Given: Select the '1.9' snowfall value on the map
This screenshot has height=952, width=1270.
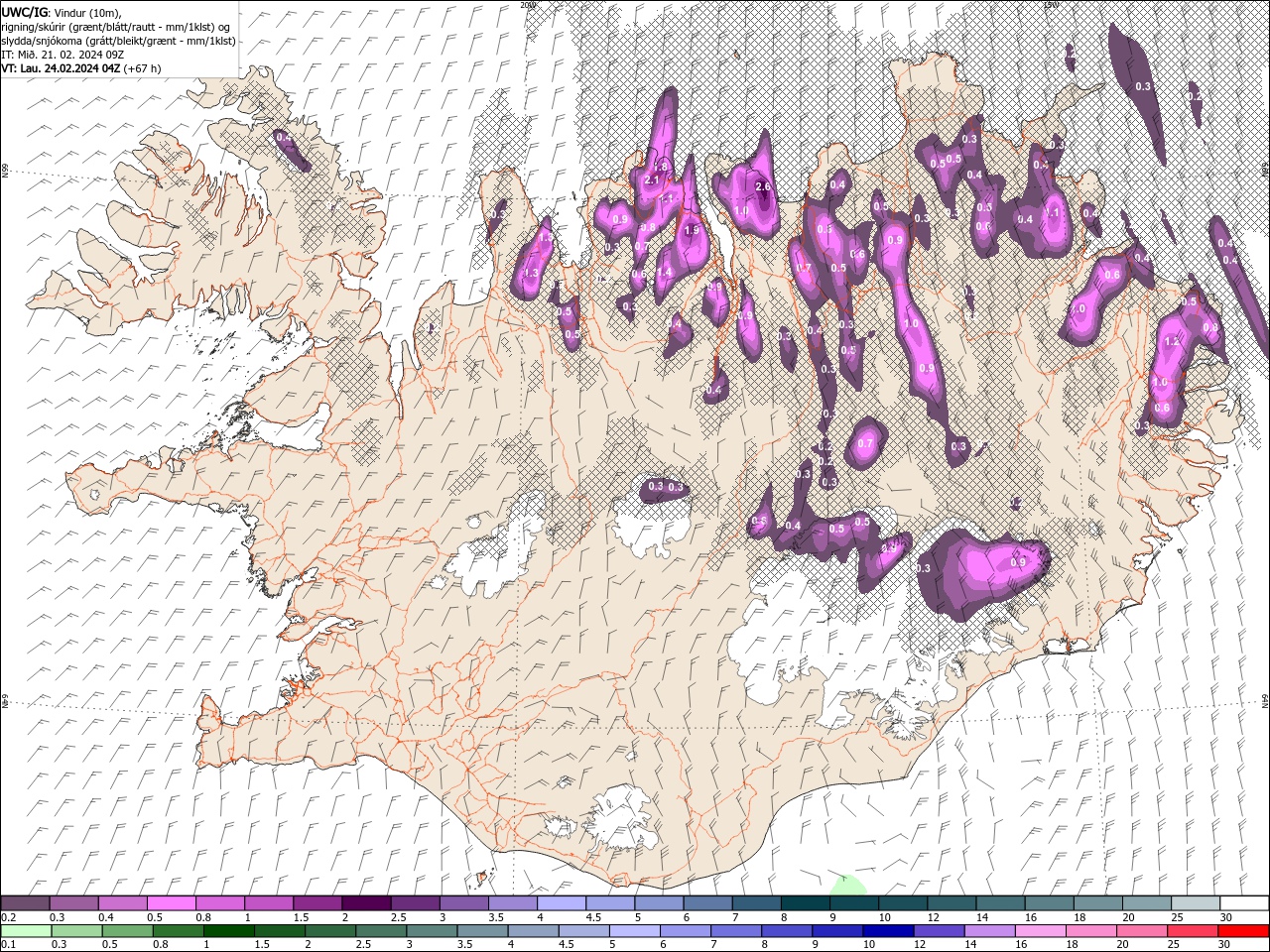Looking at the screenshot, I should tap(692, 230).
